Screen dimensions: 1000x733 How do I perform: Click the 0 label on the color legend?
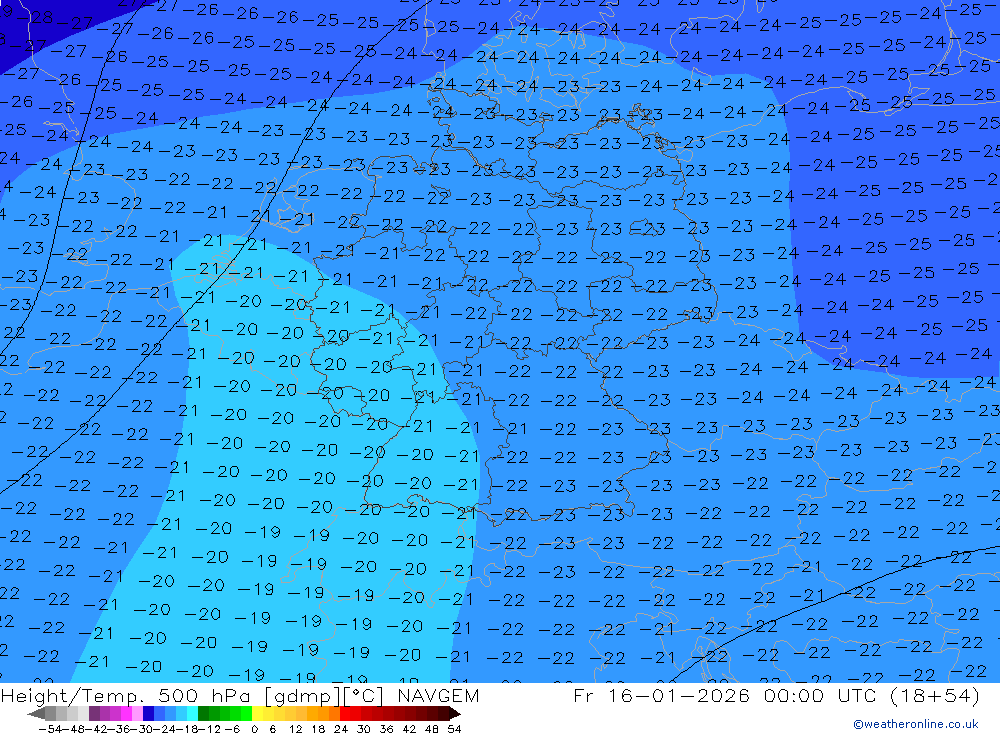[254, 729]
